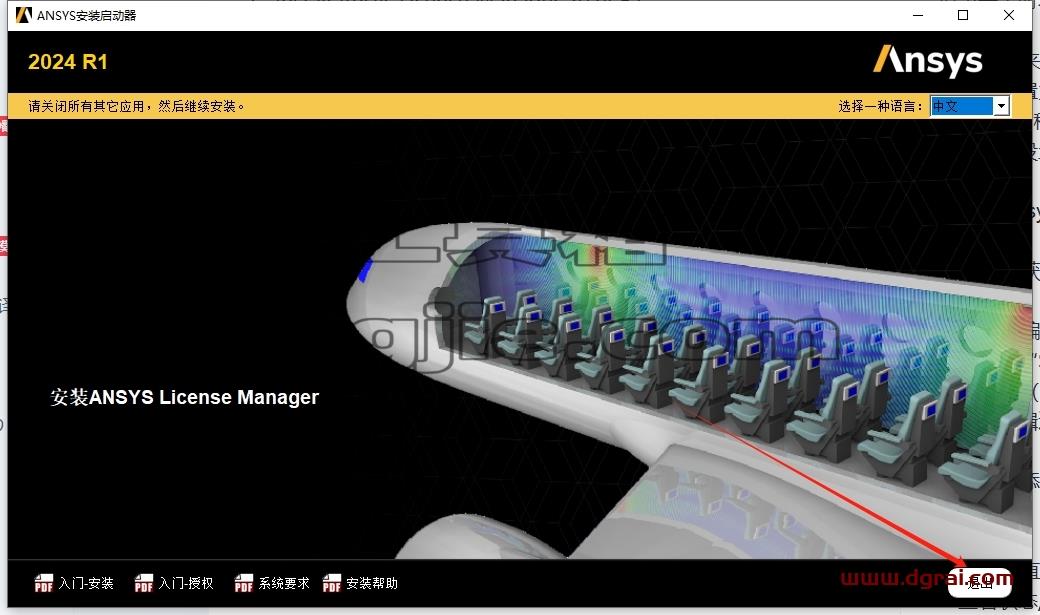The image size is (1040, 615).
Task: Click the 入门-授权 text link
Action: tap(186, 583)
